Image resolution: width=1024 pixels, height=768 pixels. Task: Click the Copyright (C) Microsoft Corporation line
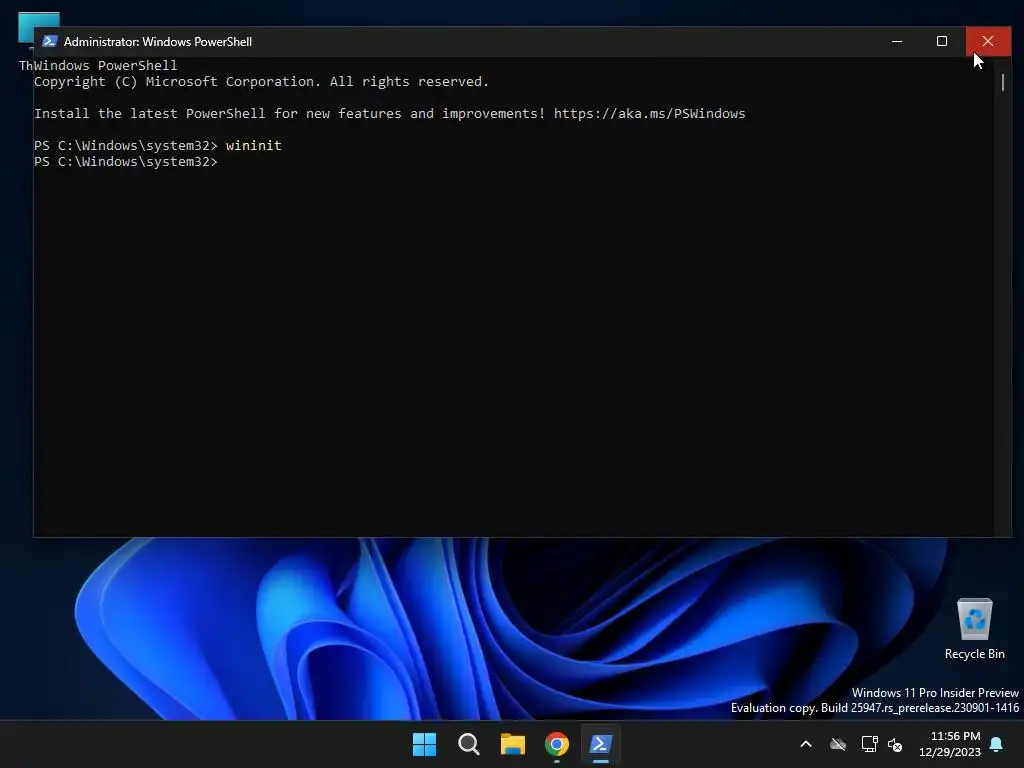tap(261, 82)
